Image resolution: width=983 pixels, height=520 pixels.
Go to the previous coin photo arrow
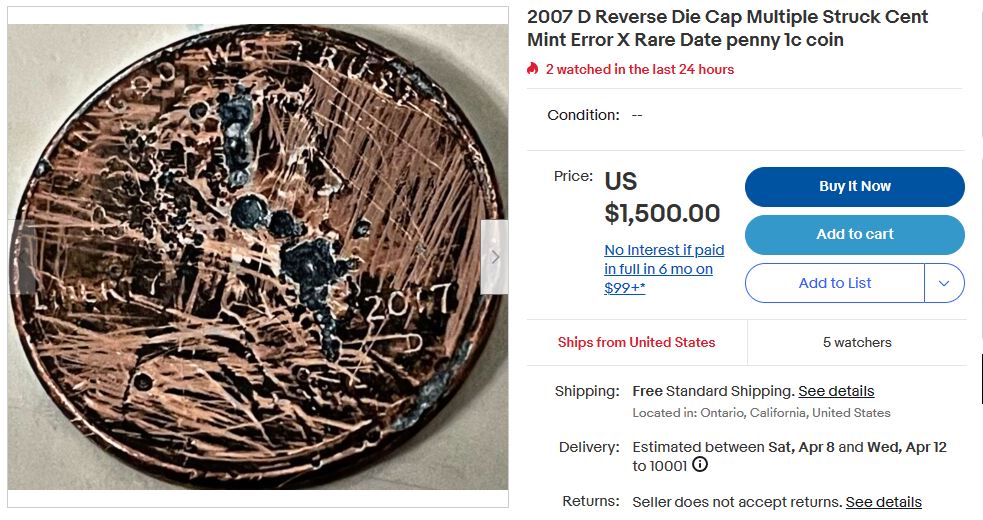tap(21, 257)
